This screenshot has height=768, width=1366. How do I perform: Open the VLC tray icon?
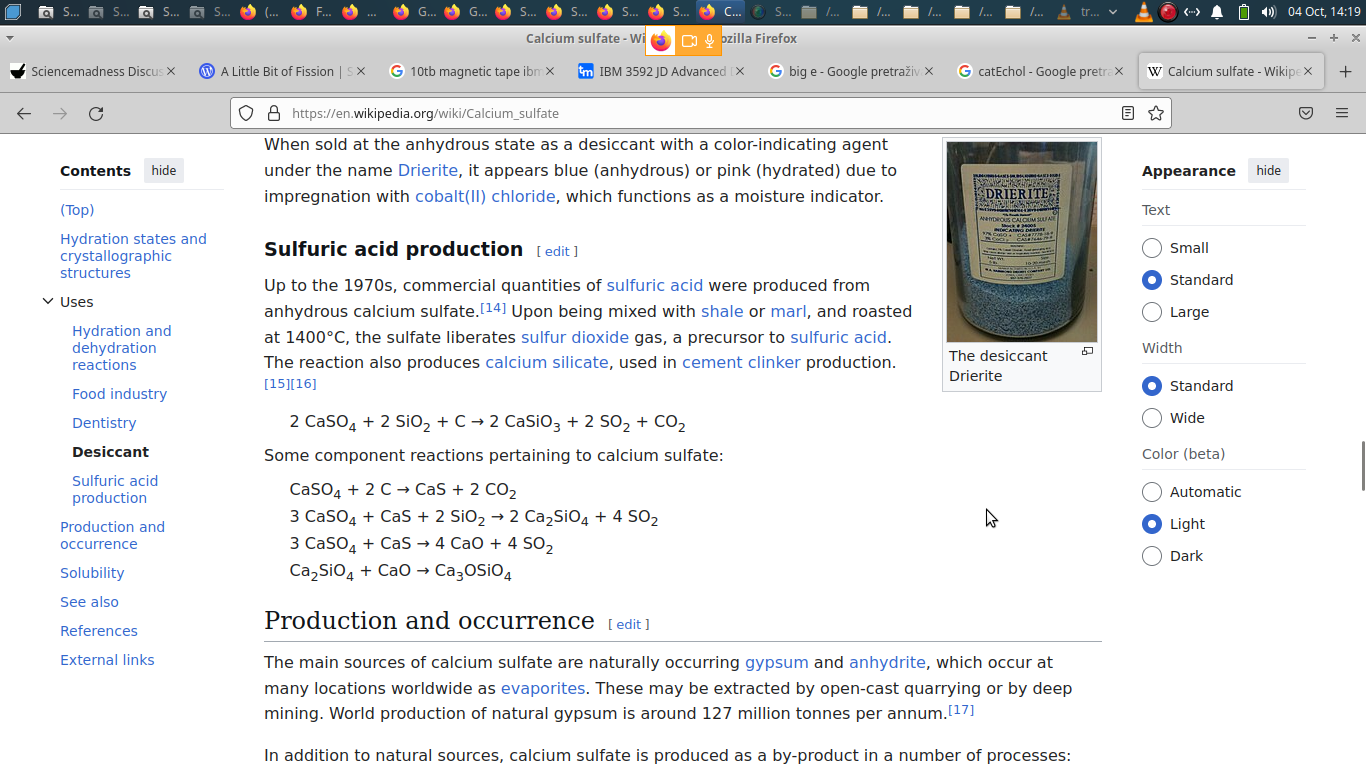[1143, 12]
